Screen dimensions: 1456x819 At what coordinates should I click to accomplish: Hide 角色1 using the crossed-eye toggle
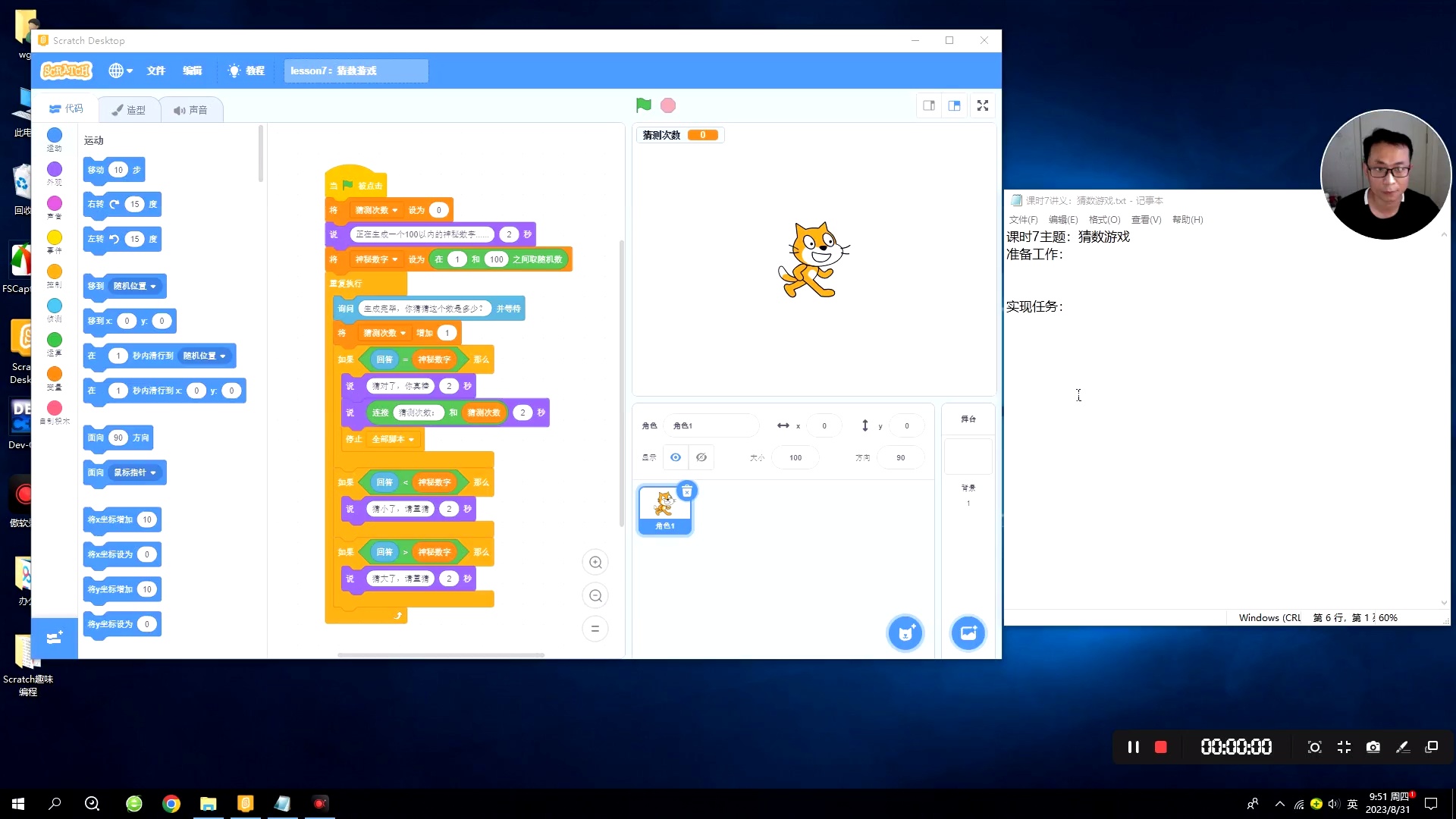tap(701, 457)
